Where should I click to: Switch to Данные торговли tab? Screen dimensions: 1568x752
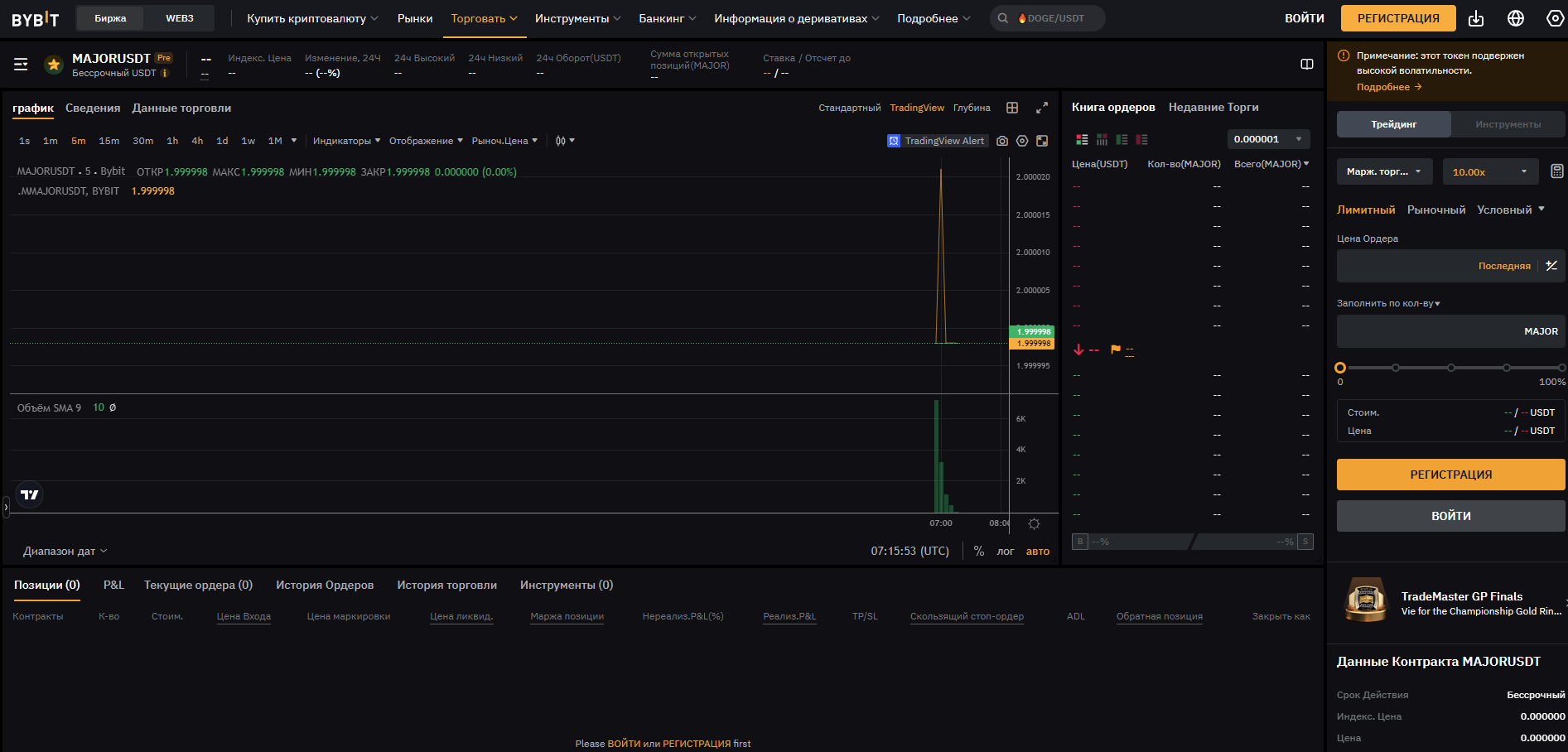181,108
